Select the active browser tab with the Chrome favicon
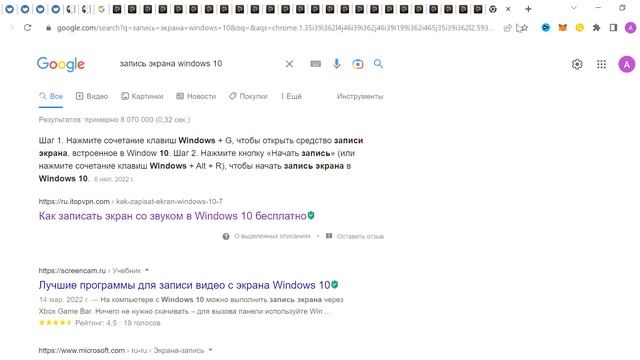 493,9
